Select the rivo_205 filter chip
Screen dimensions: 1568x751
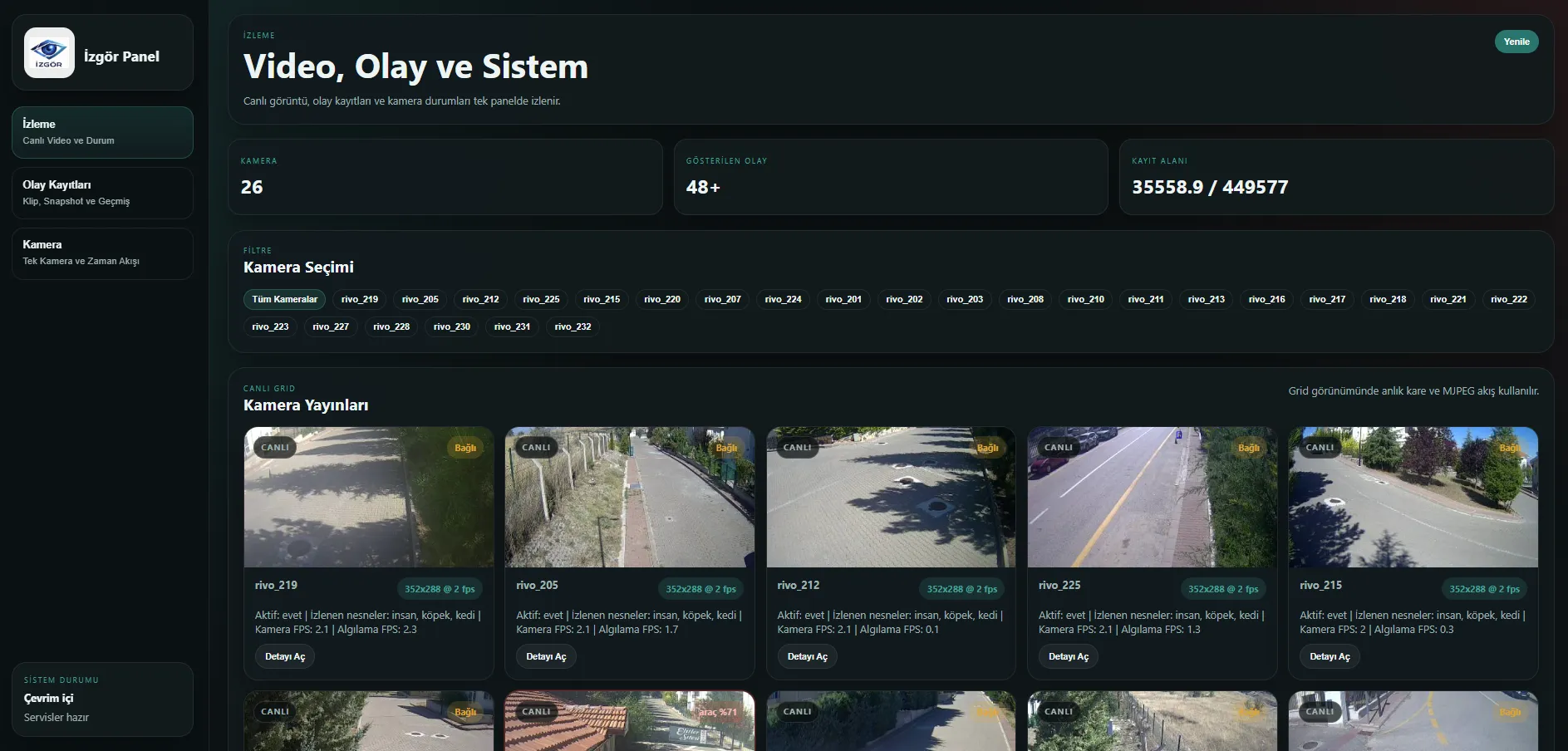[420, 299]
